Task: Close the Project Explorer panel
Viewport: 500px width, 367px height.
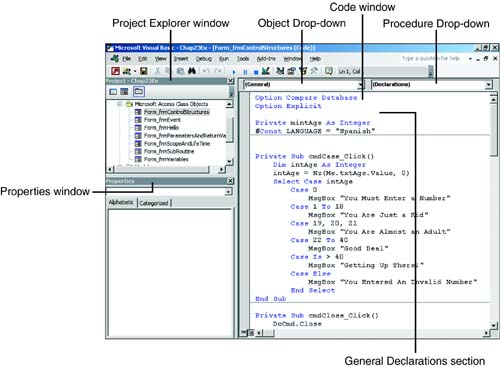Action: 230,81
